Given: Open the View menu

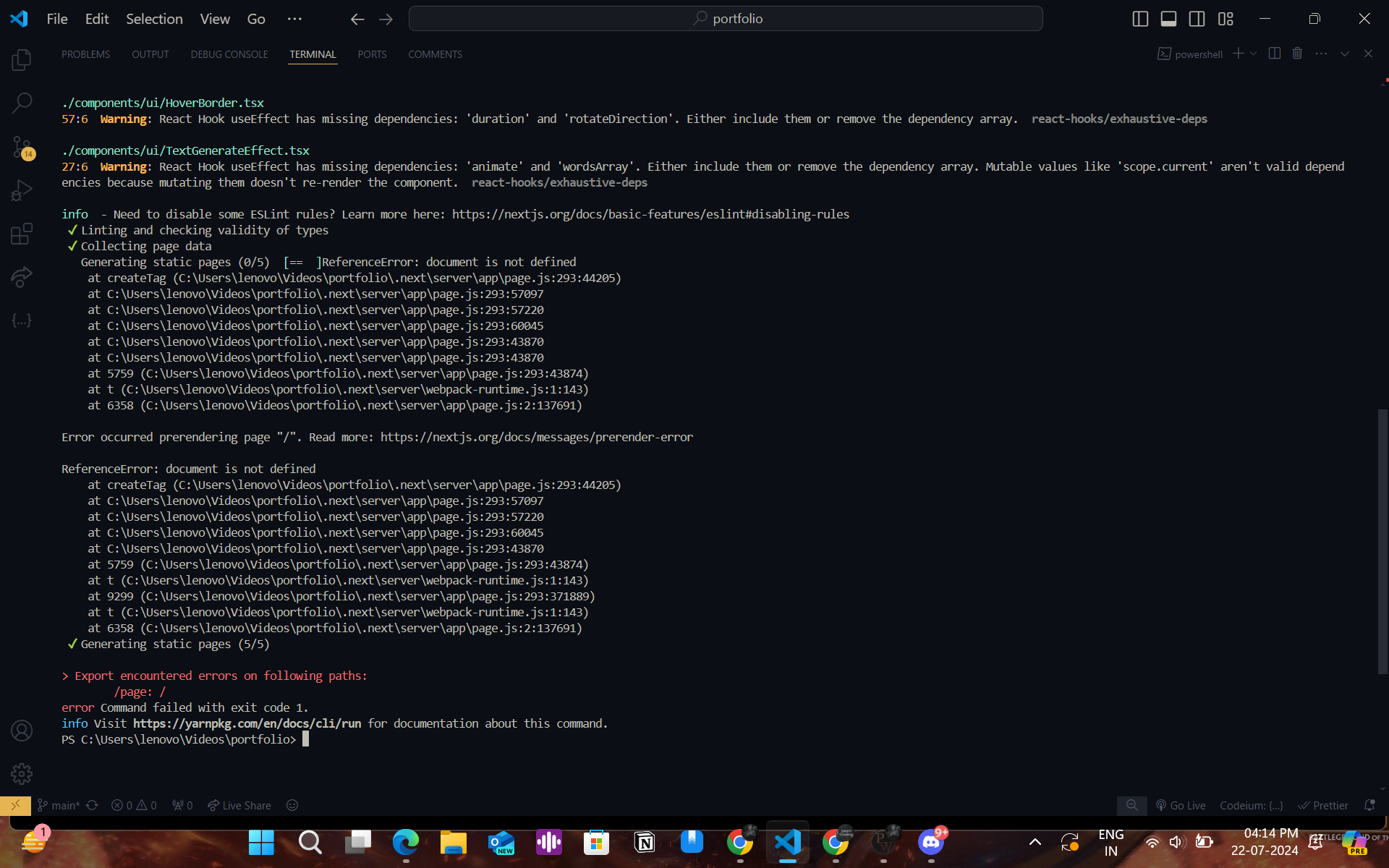Looking at the screenshot, I should point(214,19).
